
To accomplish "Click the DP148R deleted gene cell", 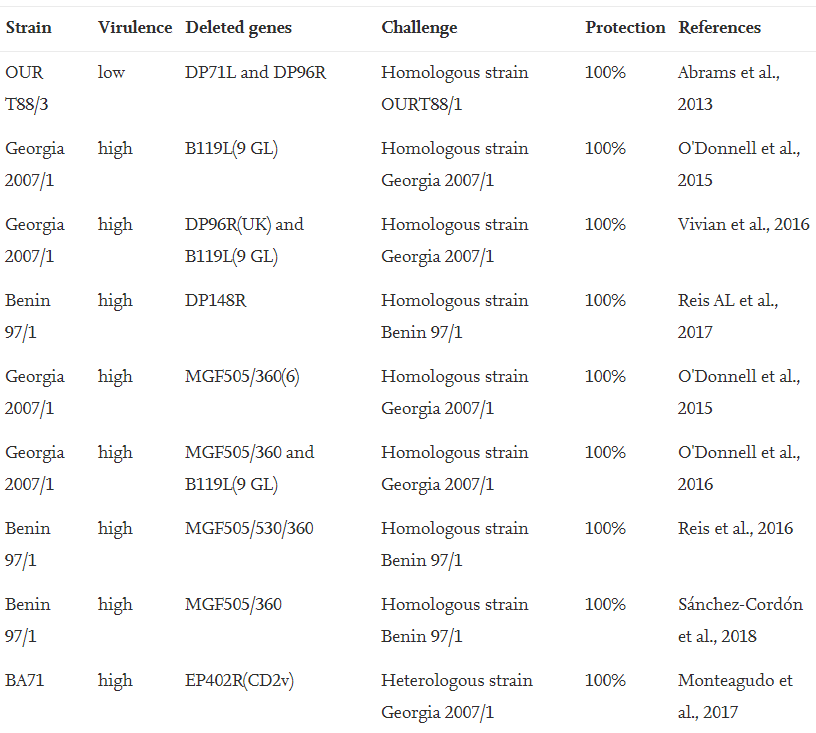I will click(216, 300).
